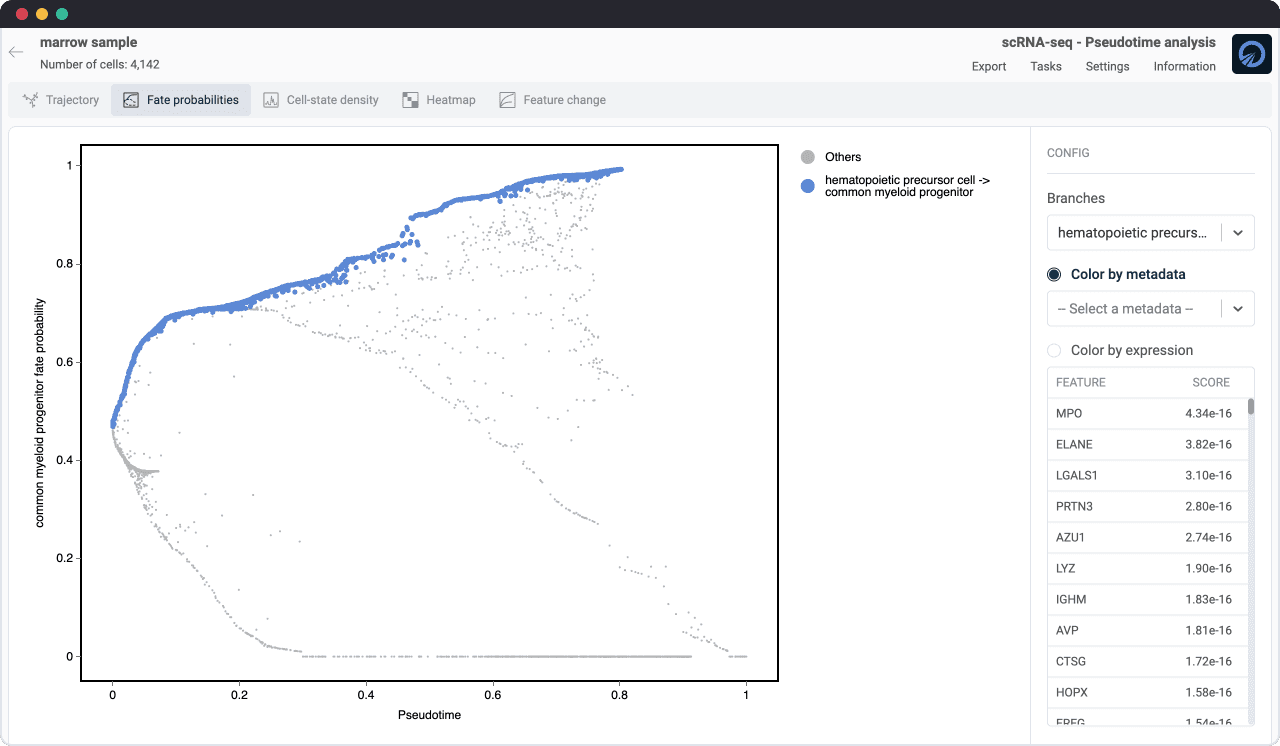Click the Fate probabilities chart icon
Viewport: 1280px width, 746px height.
tap(130, 100)
